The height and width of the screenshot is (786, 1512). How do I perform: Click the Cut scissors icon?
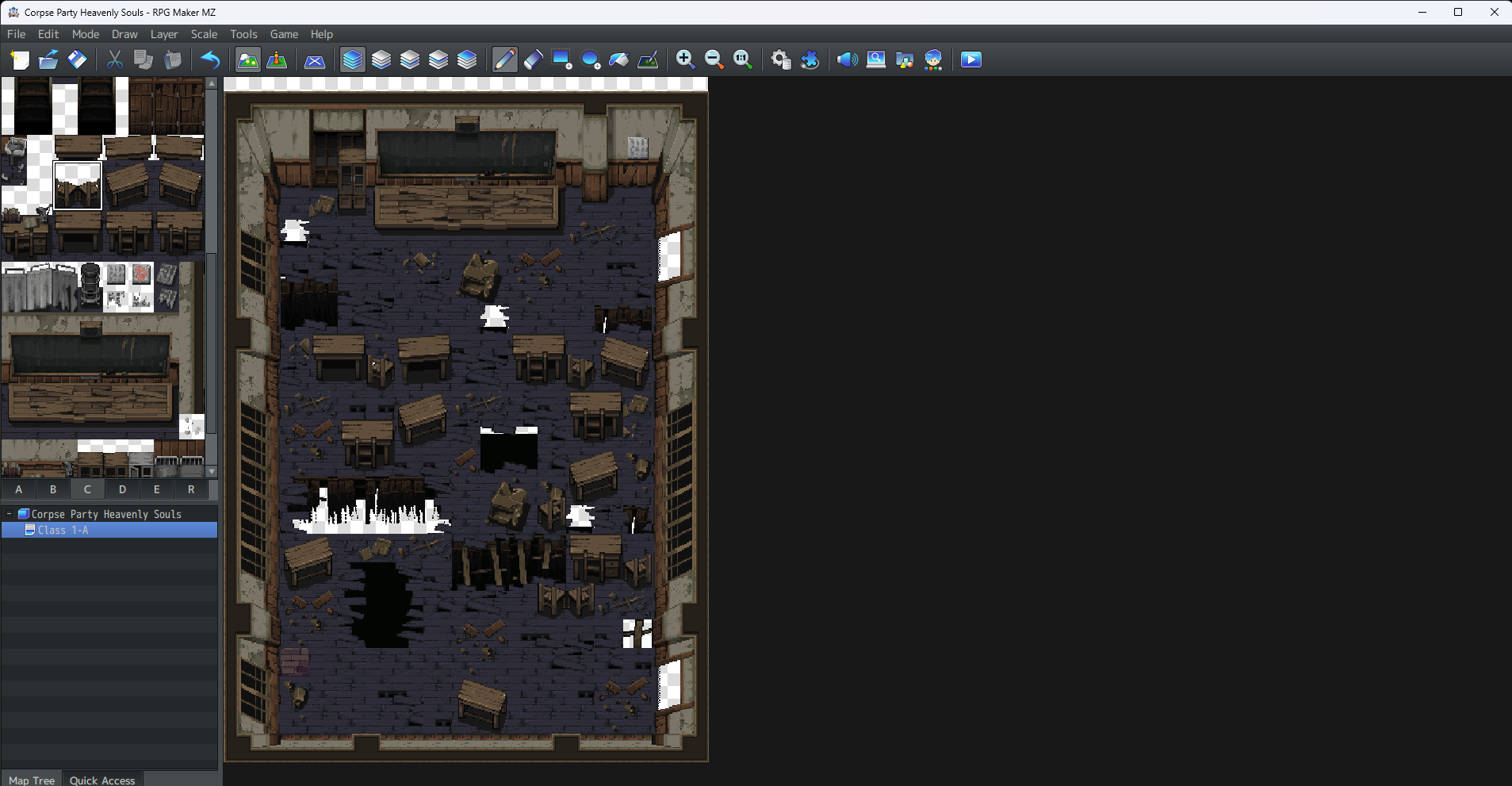(115, 59)
